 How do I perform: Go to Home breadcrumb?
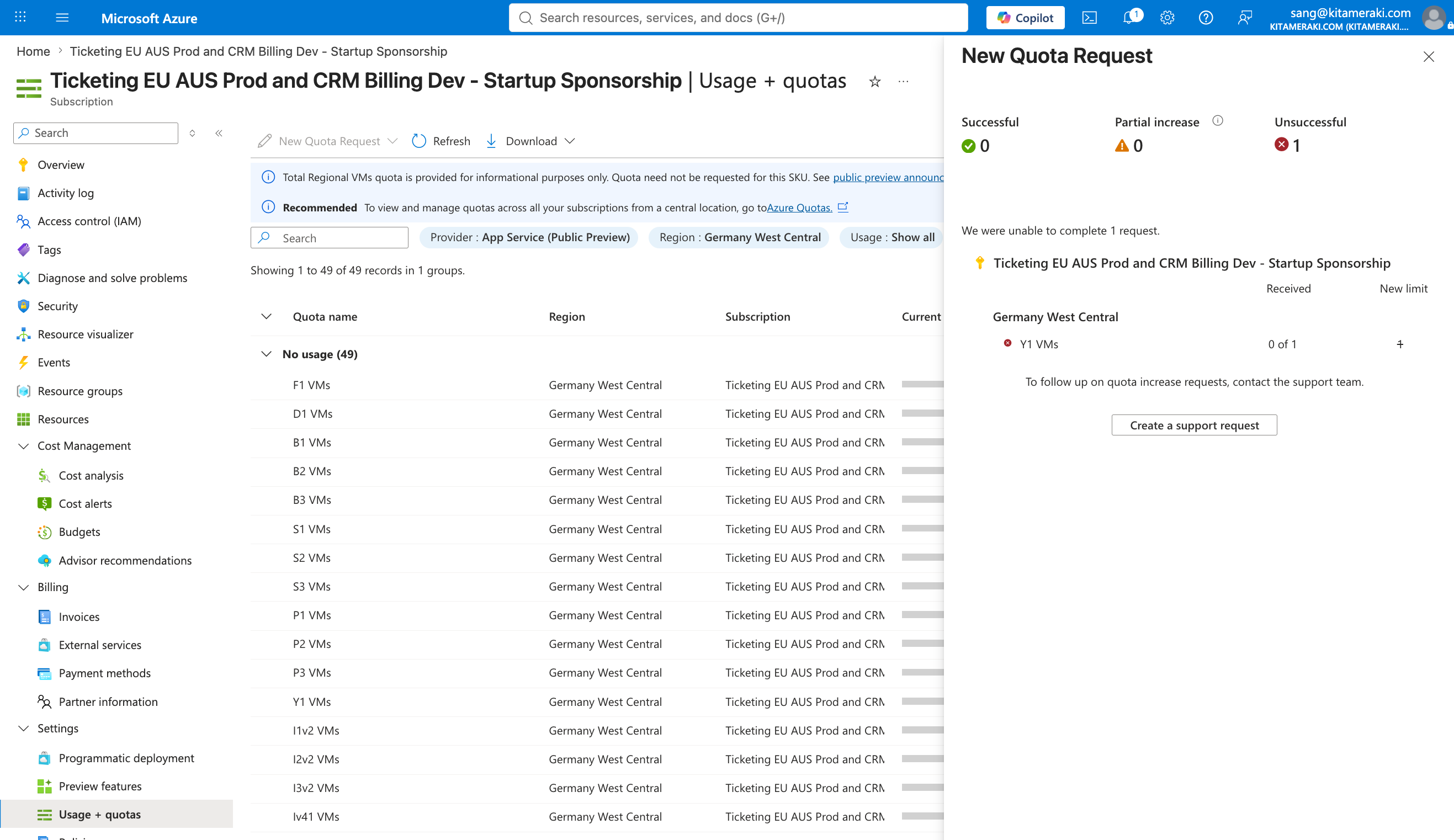(x=34, y=51)
